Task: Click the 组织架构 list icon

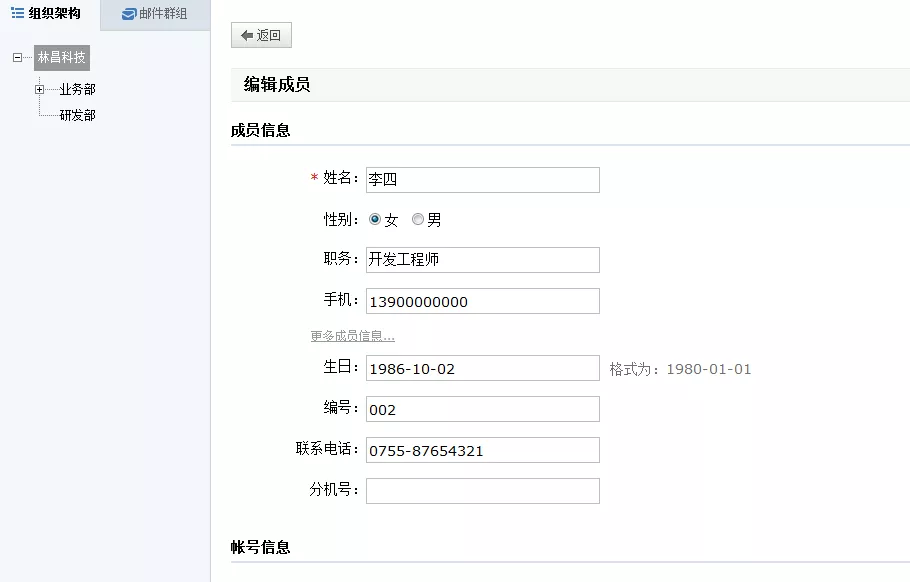Action: (17, 14)
